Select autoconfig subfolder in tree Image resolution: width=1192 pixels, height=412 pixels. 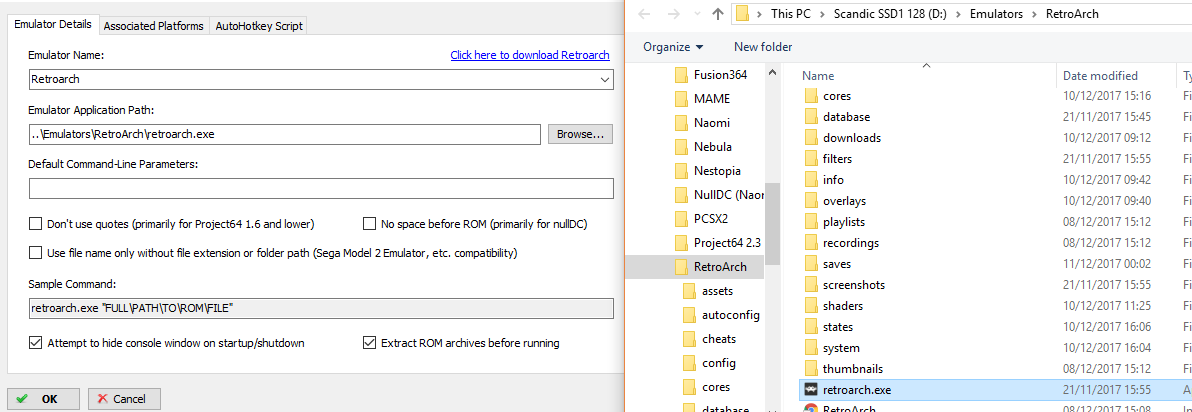(x=731, y=315)
